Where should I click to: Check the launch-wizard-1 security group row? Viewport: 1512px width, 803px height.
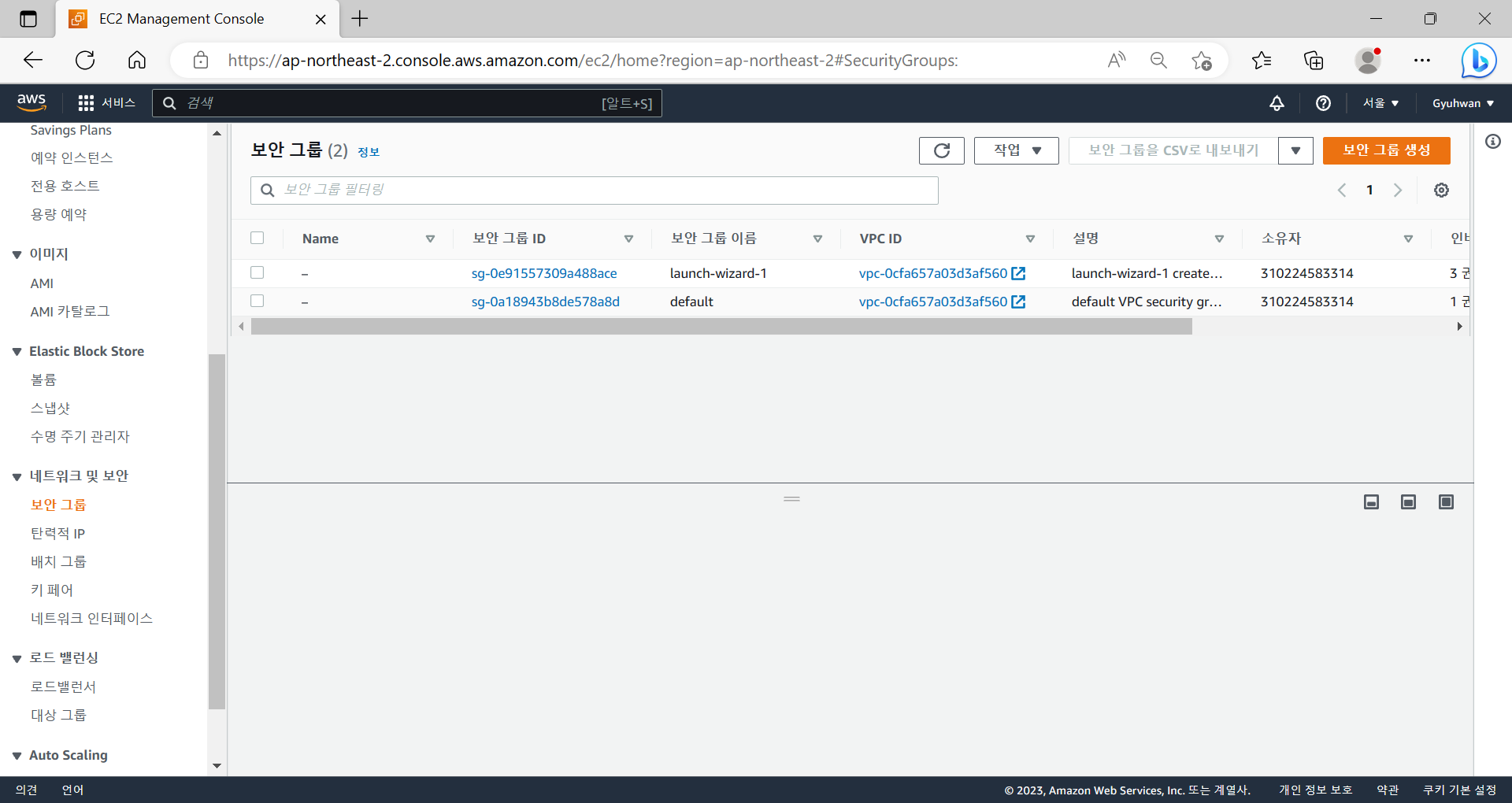coord(258,272)
